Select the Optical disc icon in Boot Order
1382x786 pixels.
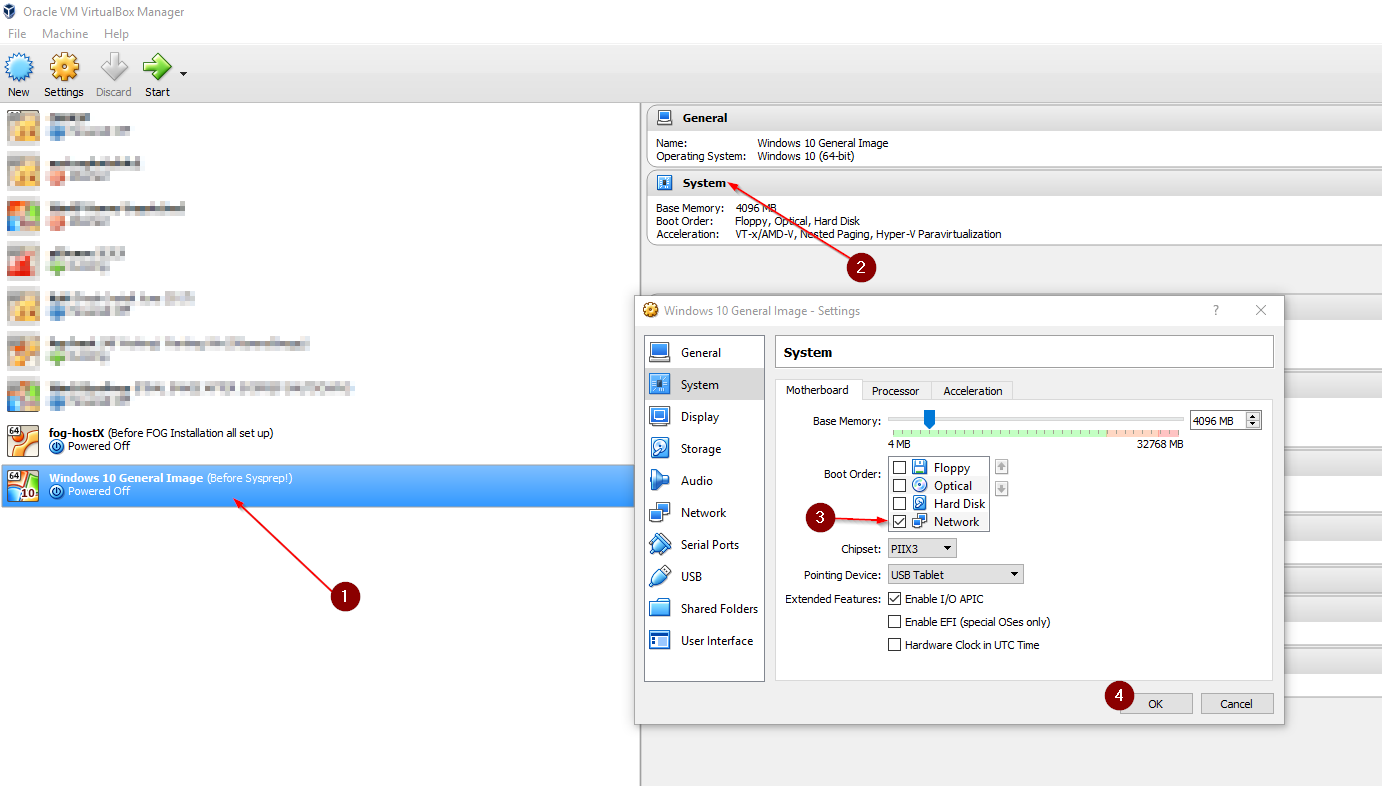pyautogui.click(x=920, y=486)
